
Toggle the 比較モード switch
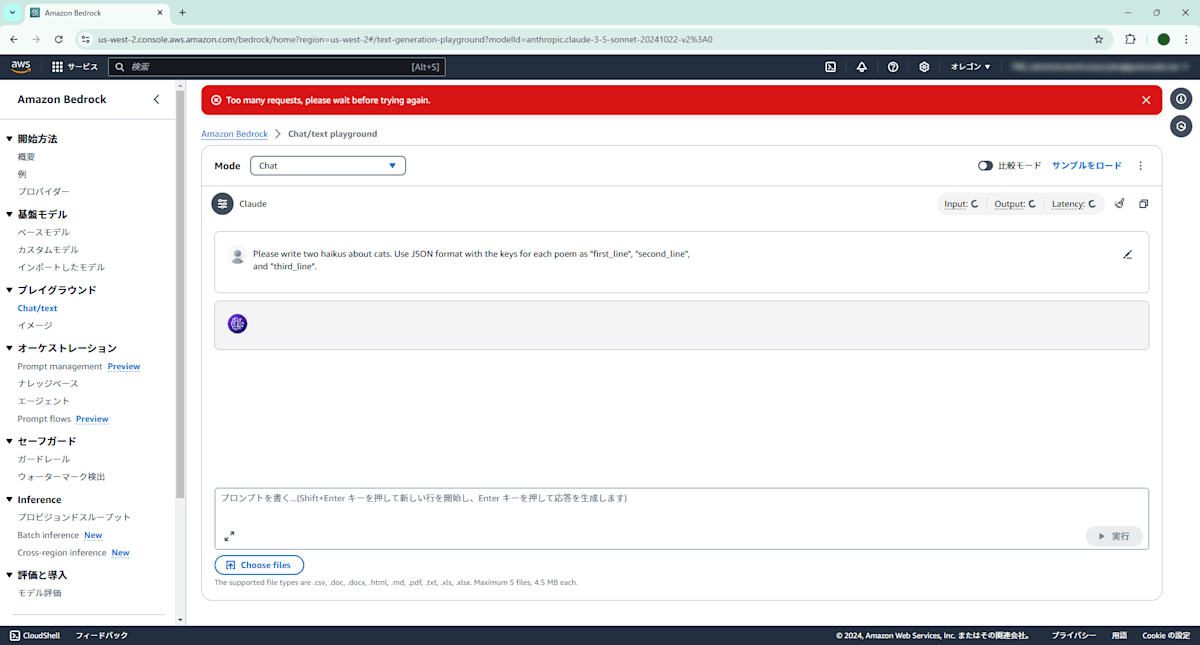985,166
